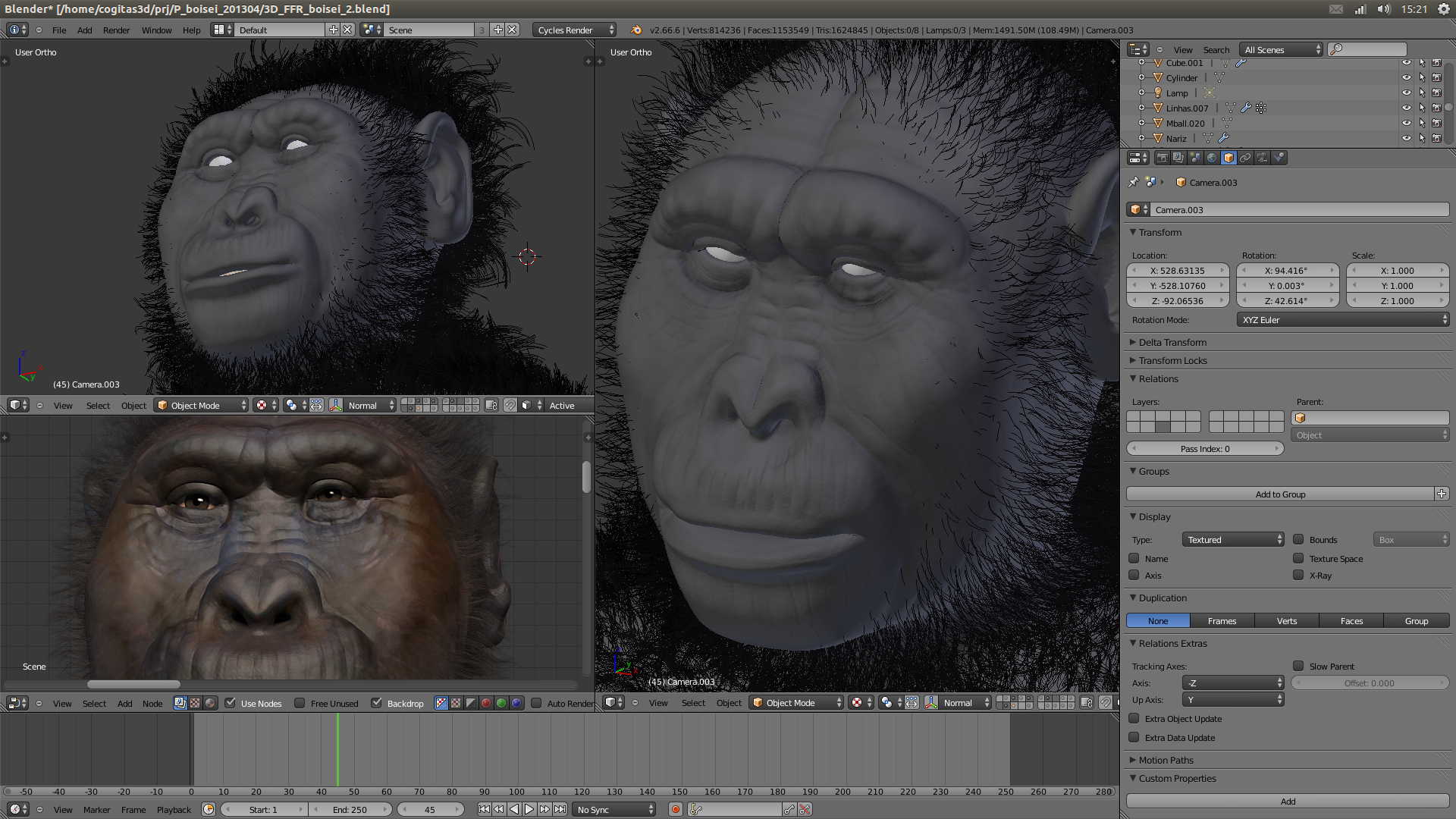Expand the Delta Transform panel
The width and height of the screenshot is (1456, 819).
click(x=1172, y=342)
